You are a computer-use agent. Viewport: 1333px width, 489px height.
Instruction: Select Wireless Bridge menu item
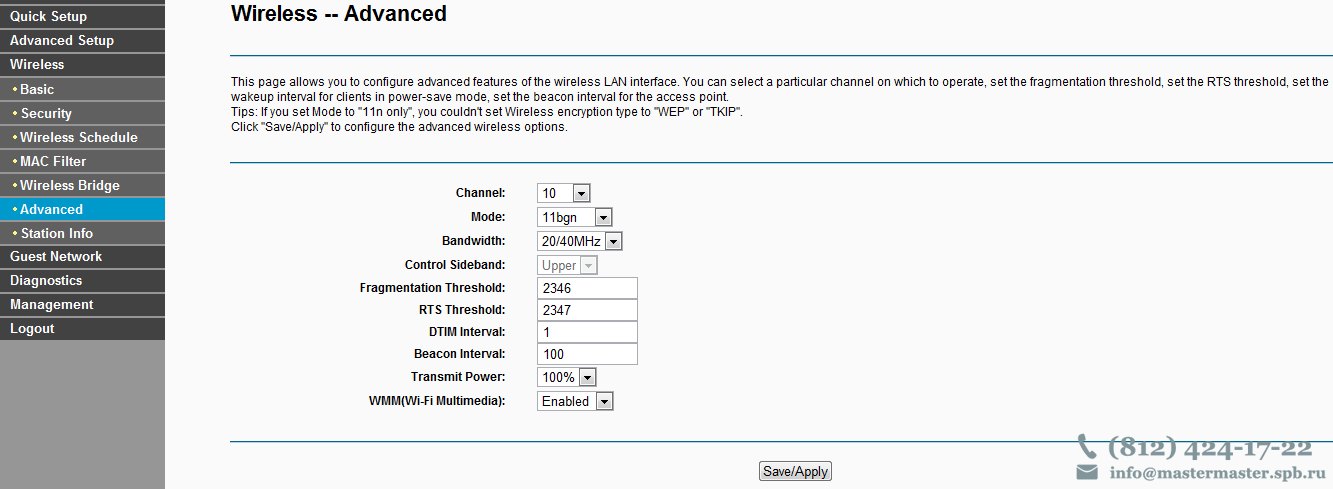coord(82,185)
